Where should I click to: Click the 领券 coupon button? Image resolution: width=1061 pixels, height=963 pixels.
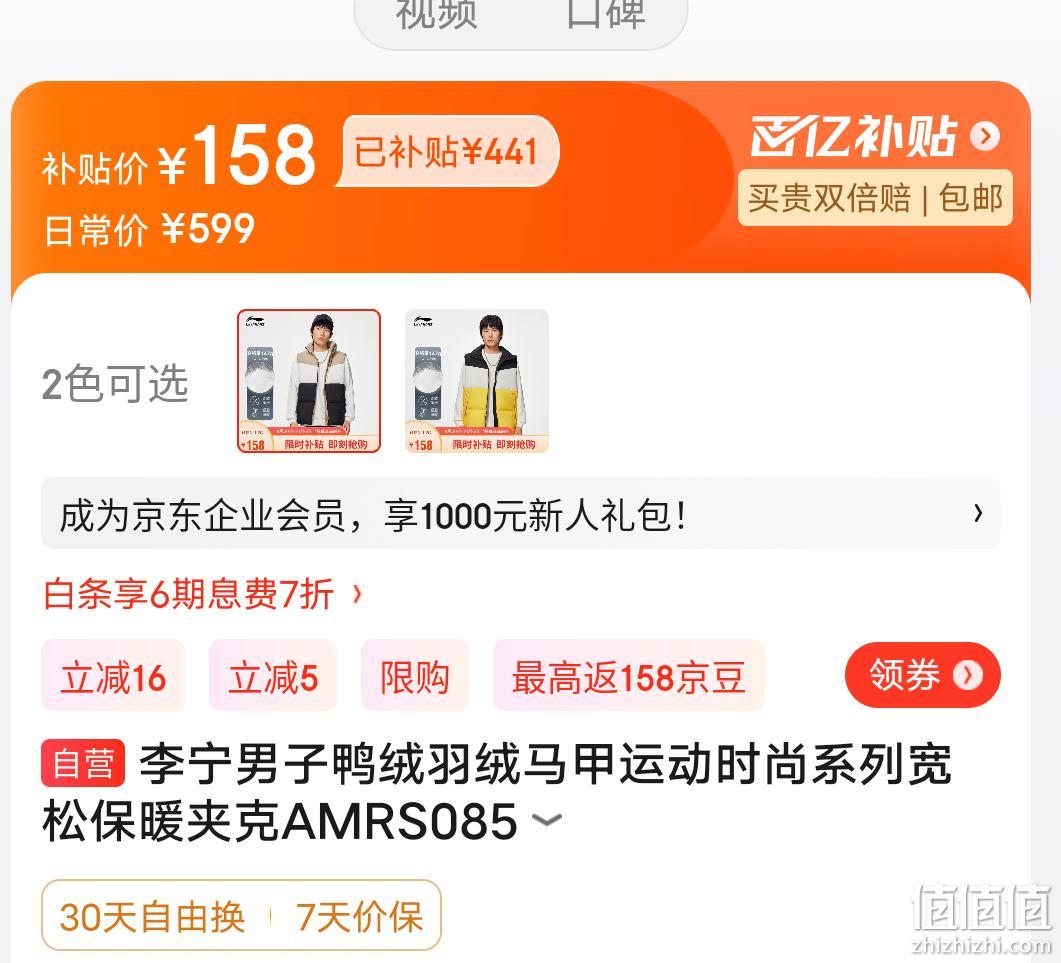pos(923,675)
